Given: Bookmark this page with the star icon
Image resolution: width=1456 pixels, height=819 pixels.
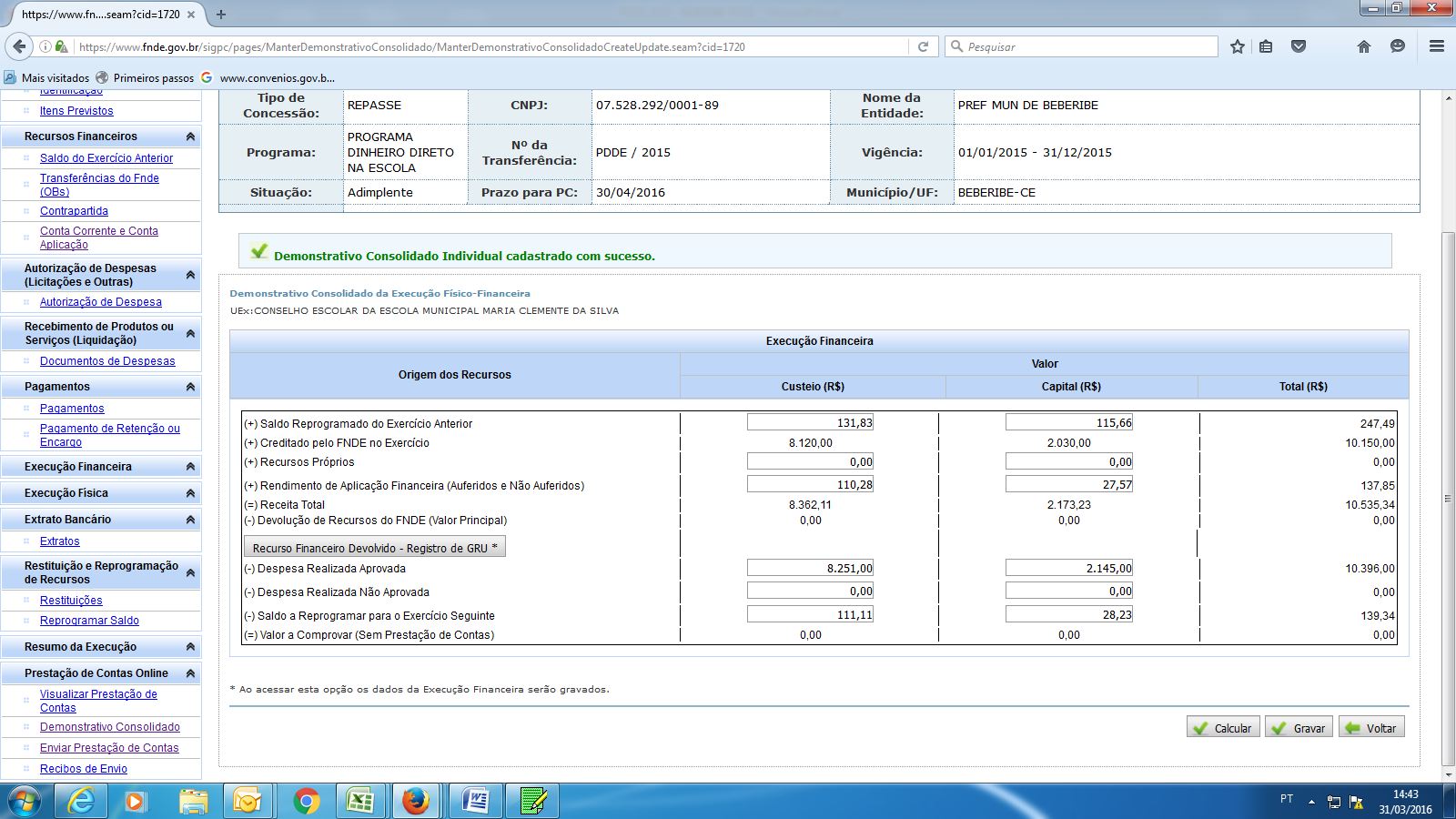Looking at the screenshot, I should click(1237, 46).
